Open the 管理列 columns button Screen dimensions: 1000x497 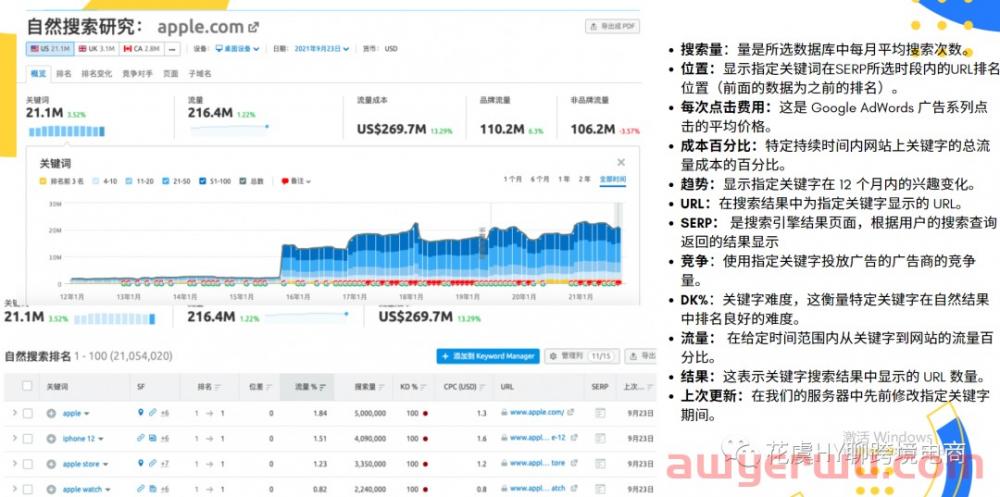click(x=580, y=356)
